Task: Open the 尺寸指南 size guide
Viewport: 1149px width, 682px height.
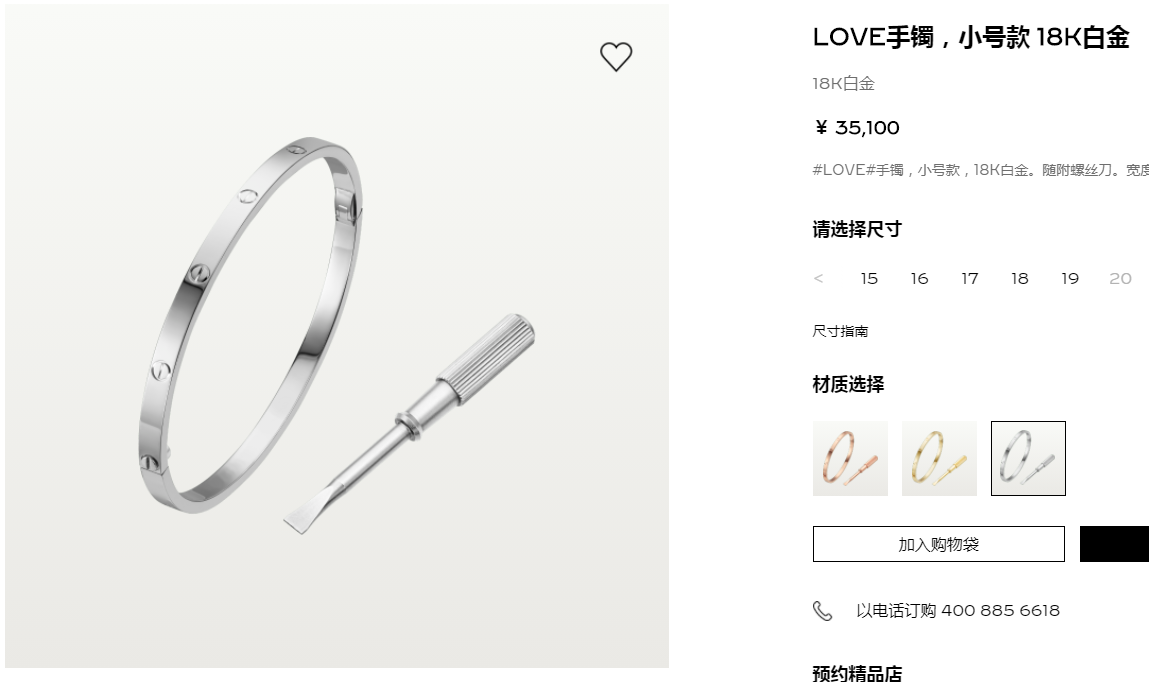Action: point(840,331)
